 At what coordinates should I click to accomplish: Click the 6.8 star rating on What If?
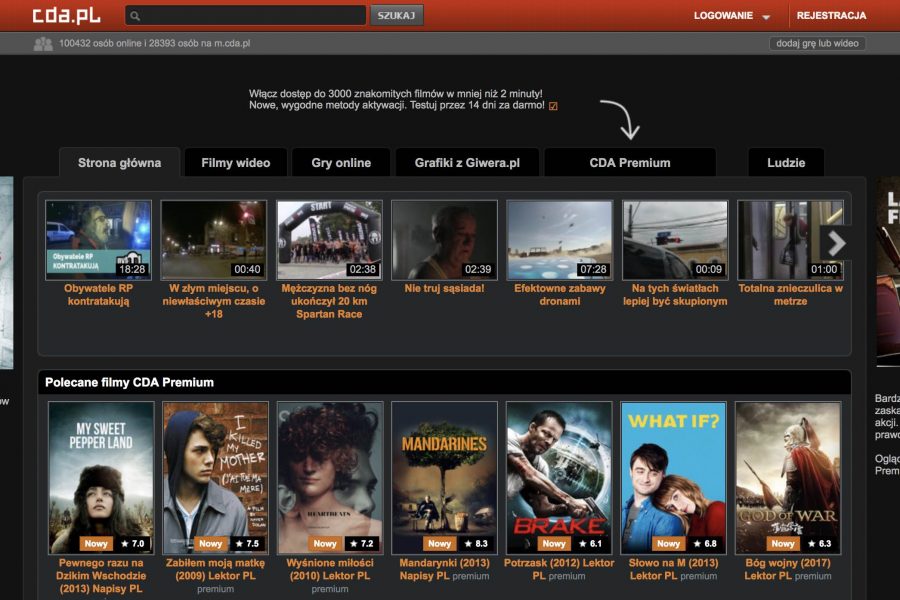(x=705, y=543)
